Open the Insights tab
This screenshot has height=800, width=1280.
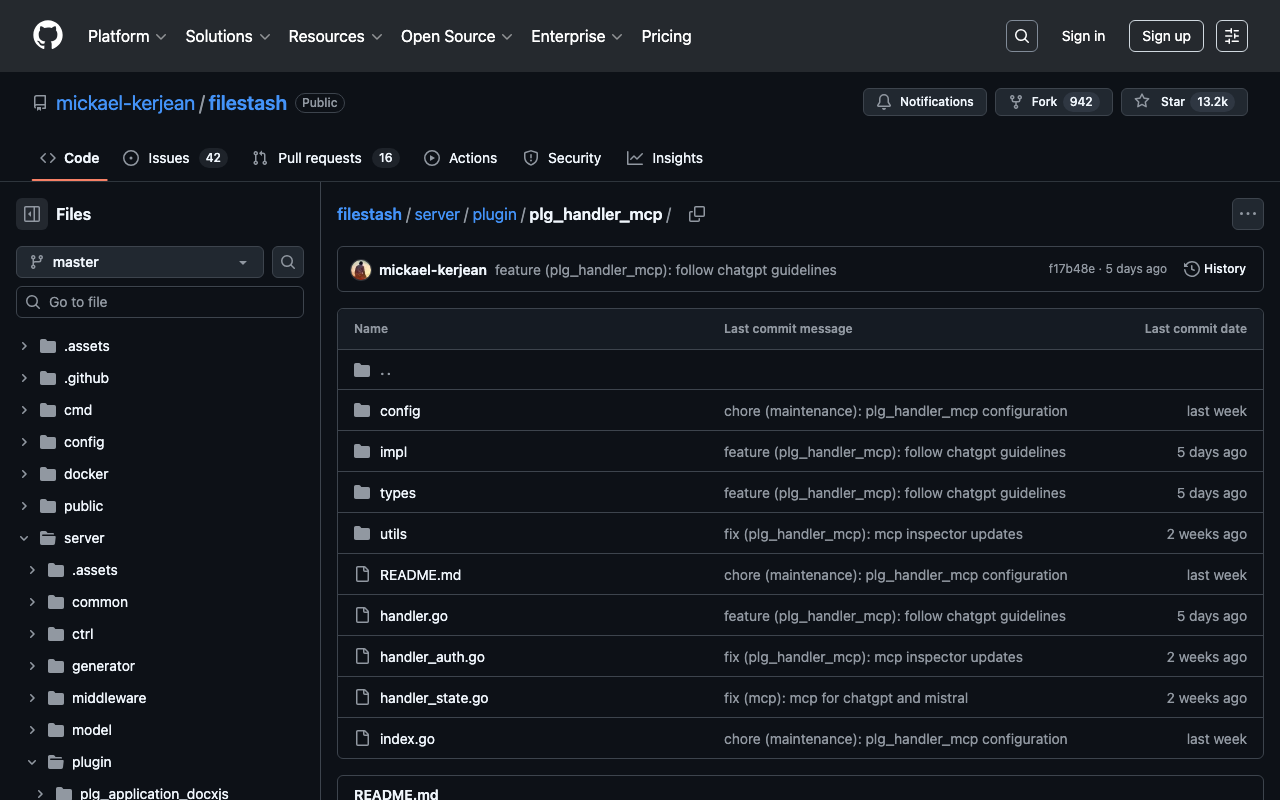tap(665, 158)
